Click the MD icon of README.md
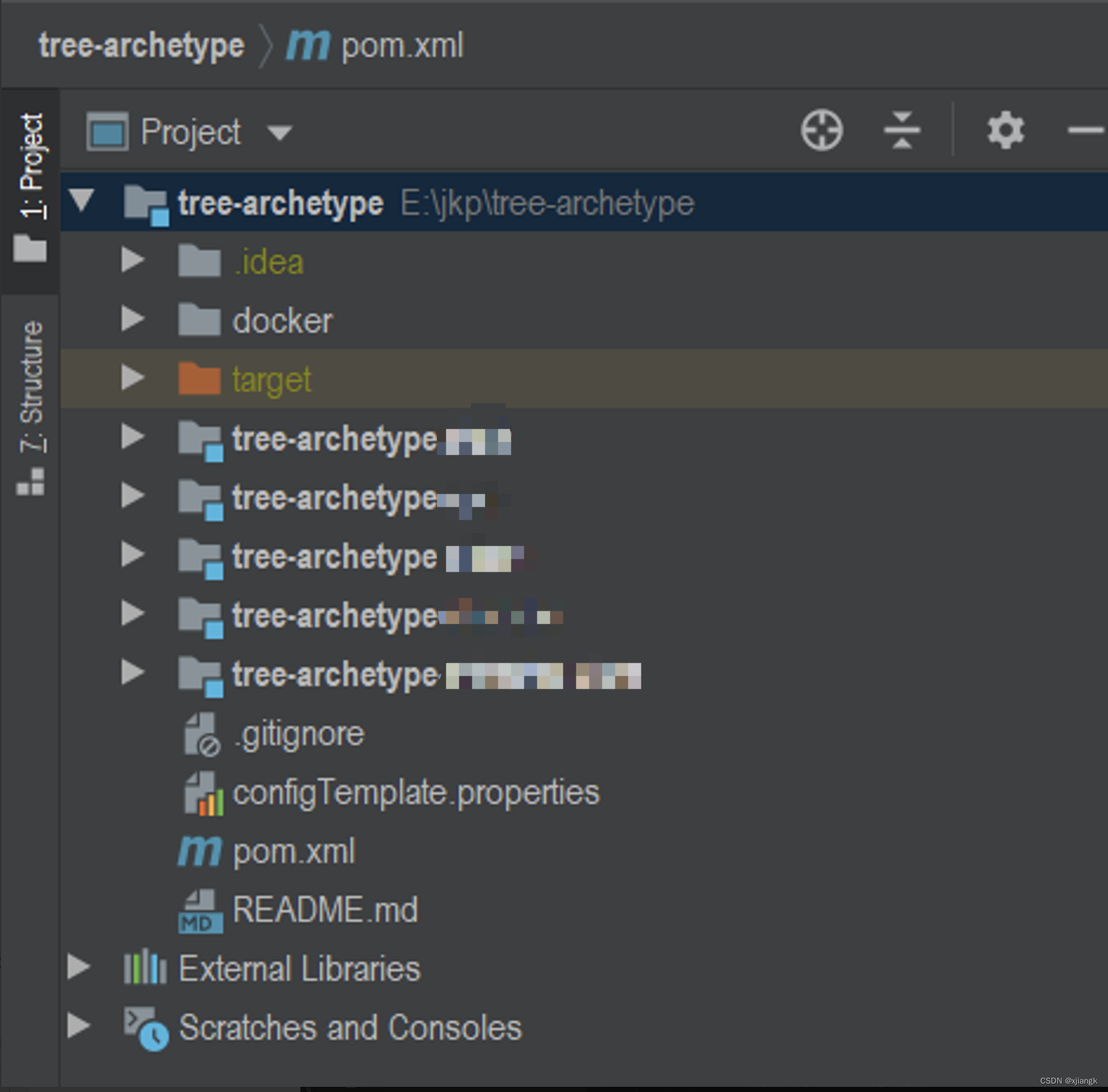The height and width of the screenshot is (1092, 1108). click(200, 911)
